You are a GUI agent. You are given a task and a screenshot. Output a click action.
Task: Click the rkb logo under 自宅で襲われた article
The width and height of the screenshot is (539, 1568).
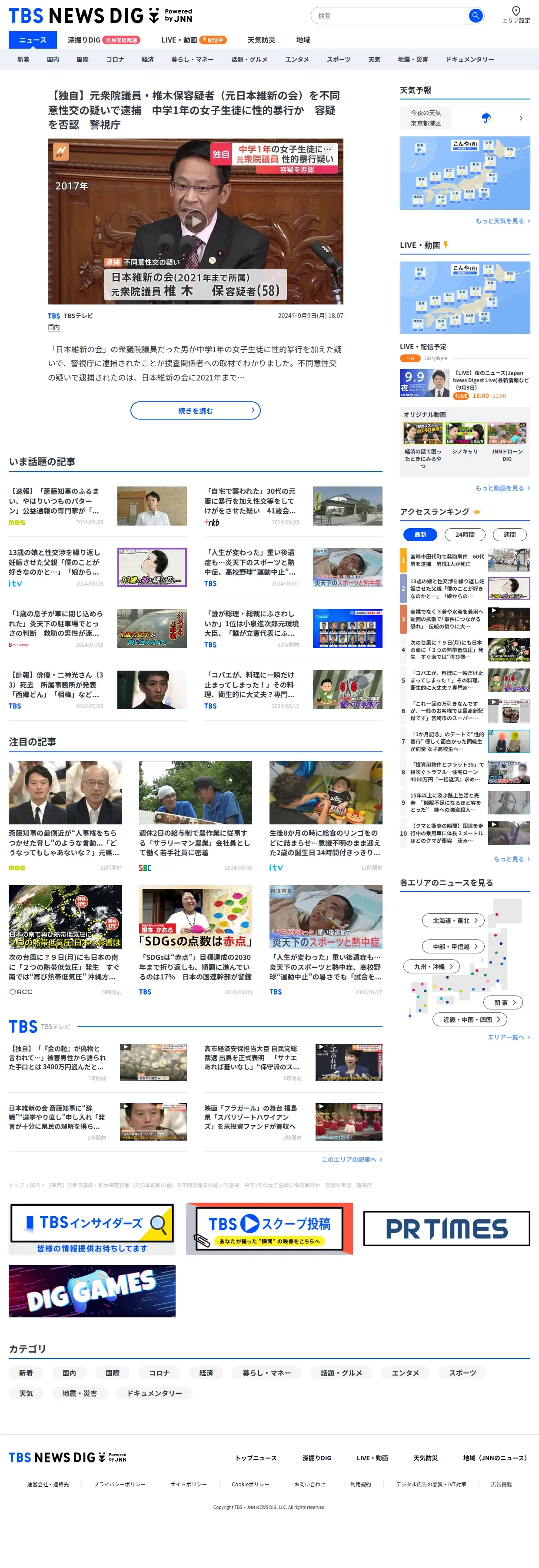pyautogui.click(x=211, y=522)
